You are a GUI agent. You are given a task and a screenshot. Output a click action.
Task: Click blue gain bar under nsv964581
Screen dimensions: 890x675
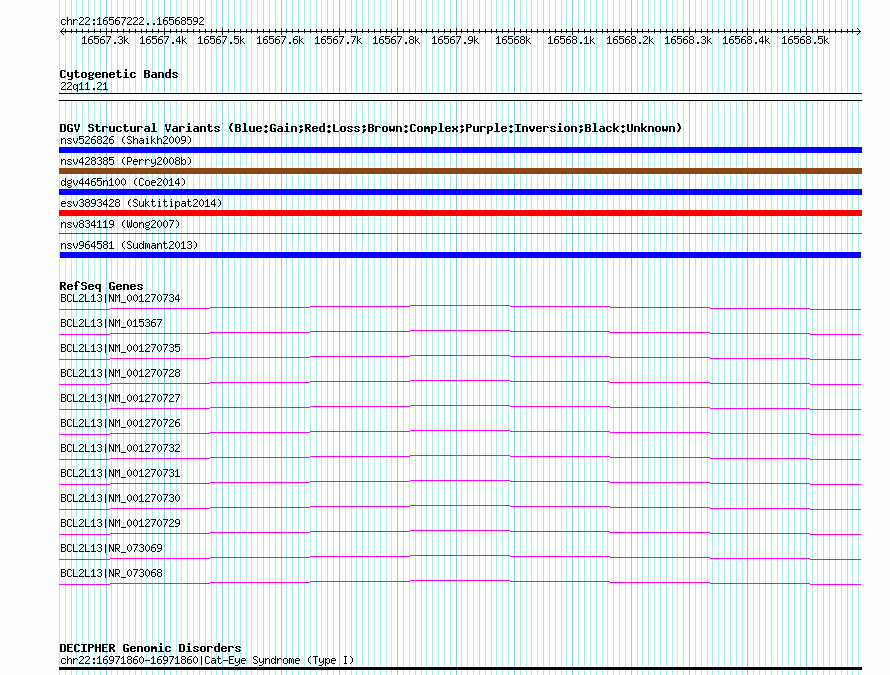[460, 255]
